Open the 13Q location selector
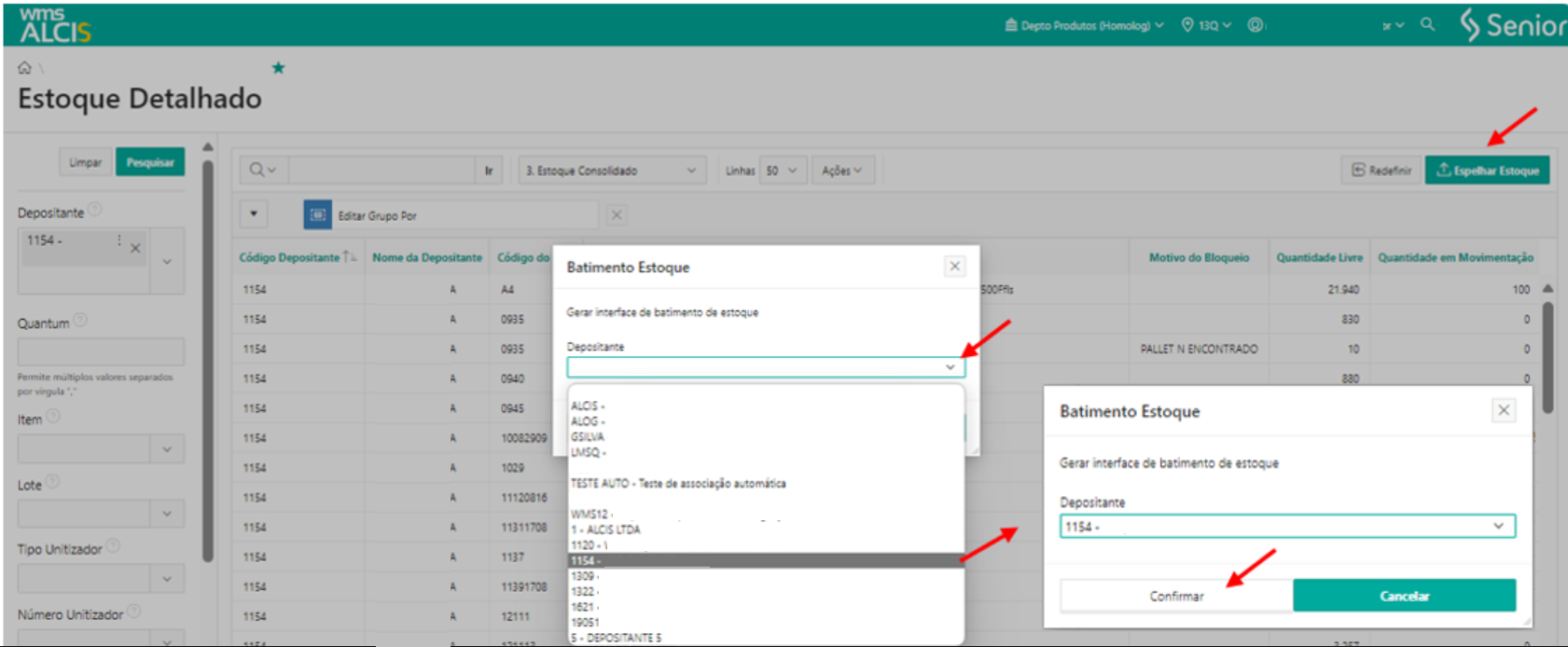 [x=1206, y=25]
